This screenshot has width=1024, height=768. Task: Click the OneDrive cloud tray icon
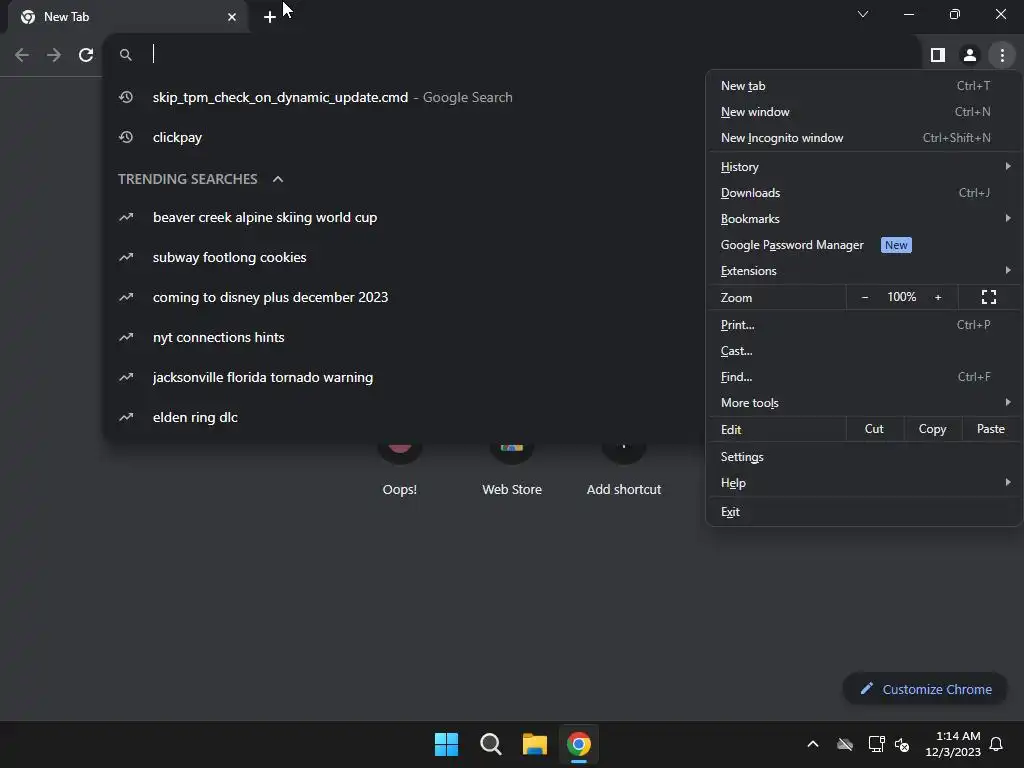pos(845,744)
